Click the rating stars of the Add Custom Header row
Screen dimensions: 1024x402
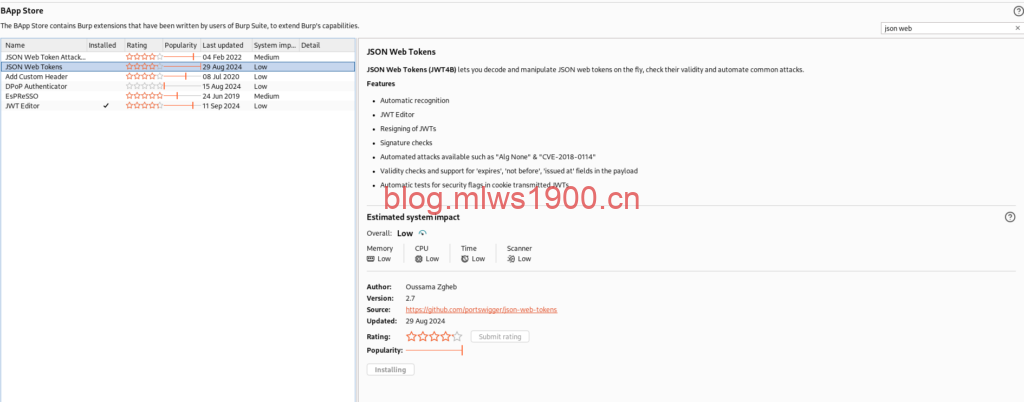tap(144, 76)
